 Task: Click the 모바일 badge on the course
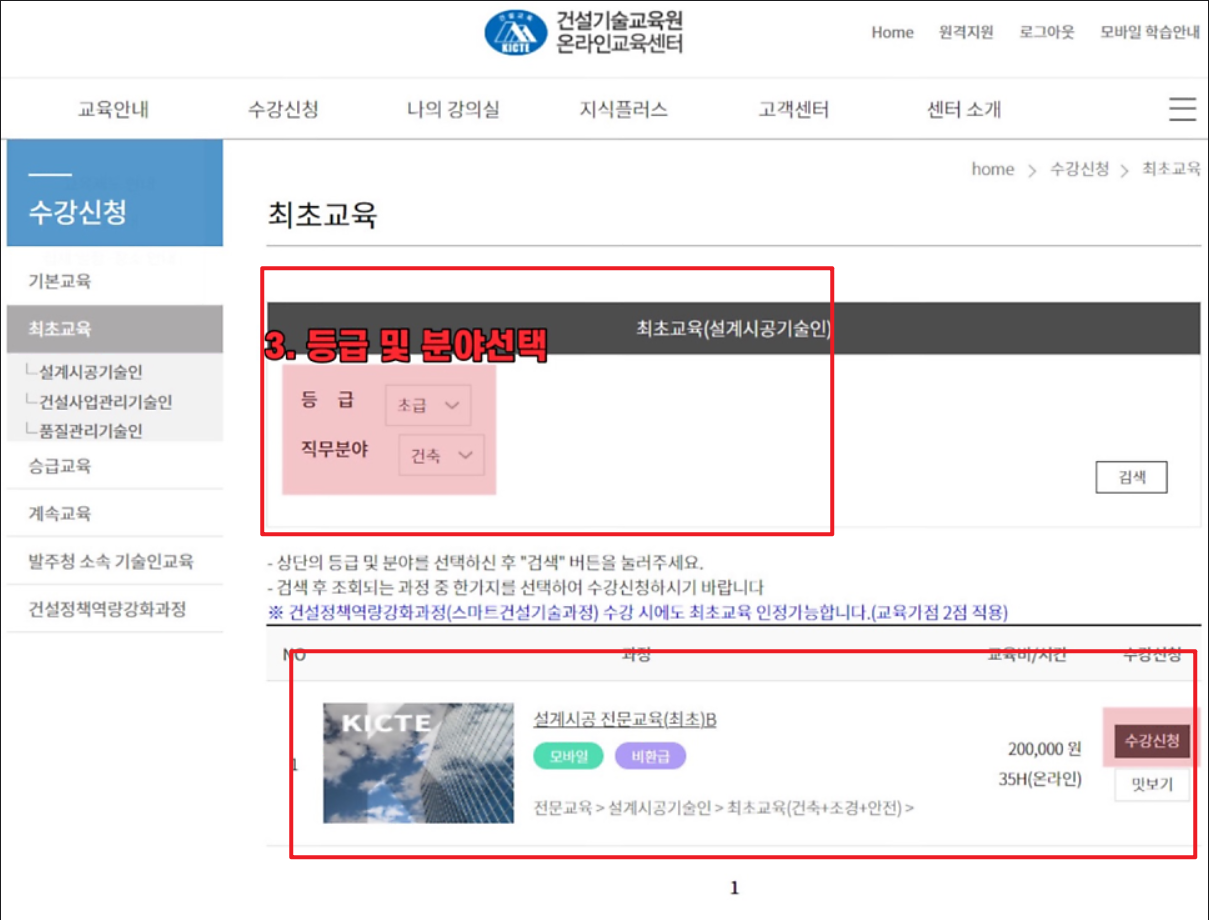567,758
